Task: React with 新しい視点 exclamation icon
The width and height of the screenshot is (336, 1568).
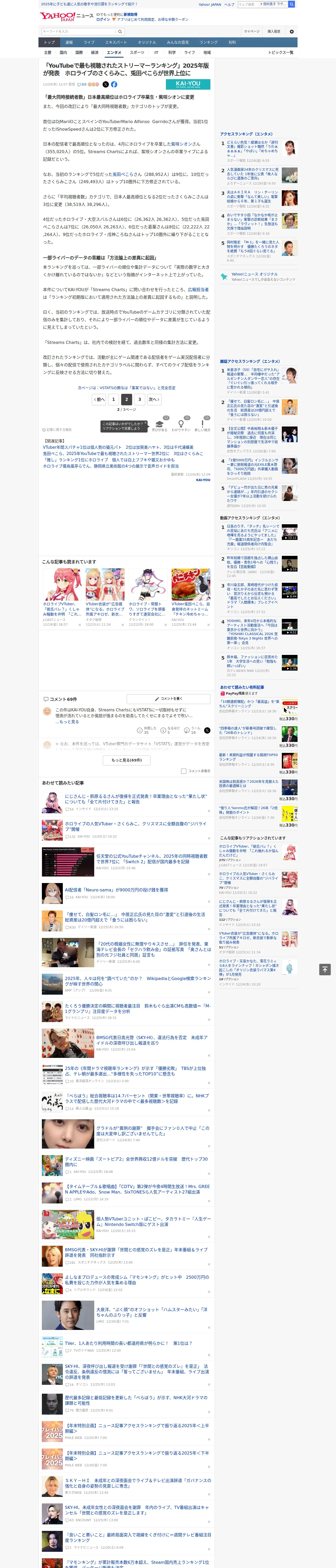Action: [203, 424]
